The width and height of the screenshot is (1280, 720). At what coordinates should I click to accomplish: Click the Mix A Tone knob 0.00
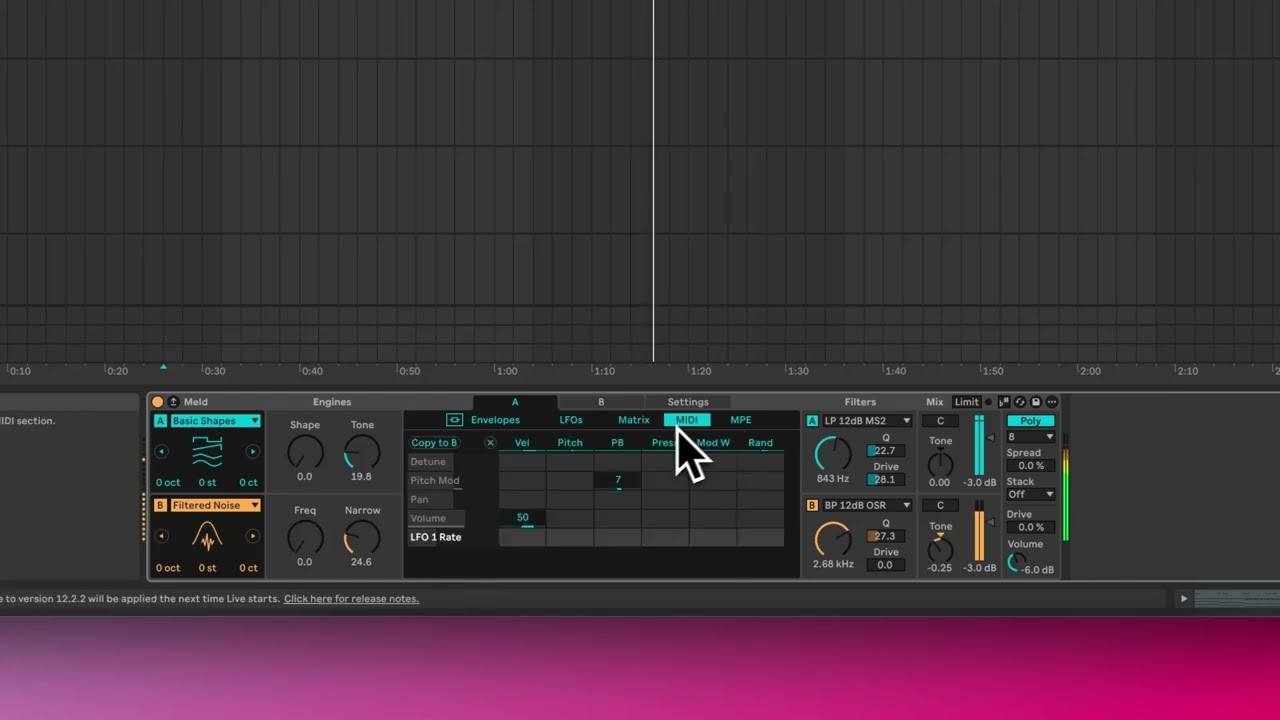pyautogui.click(x=940, y=464)
